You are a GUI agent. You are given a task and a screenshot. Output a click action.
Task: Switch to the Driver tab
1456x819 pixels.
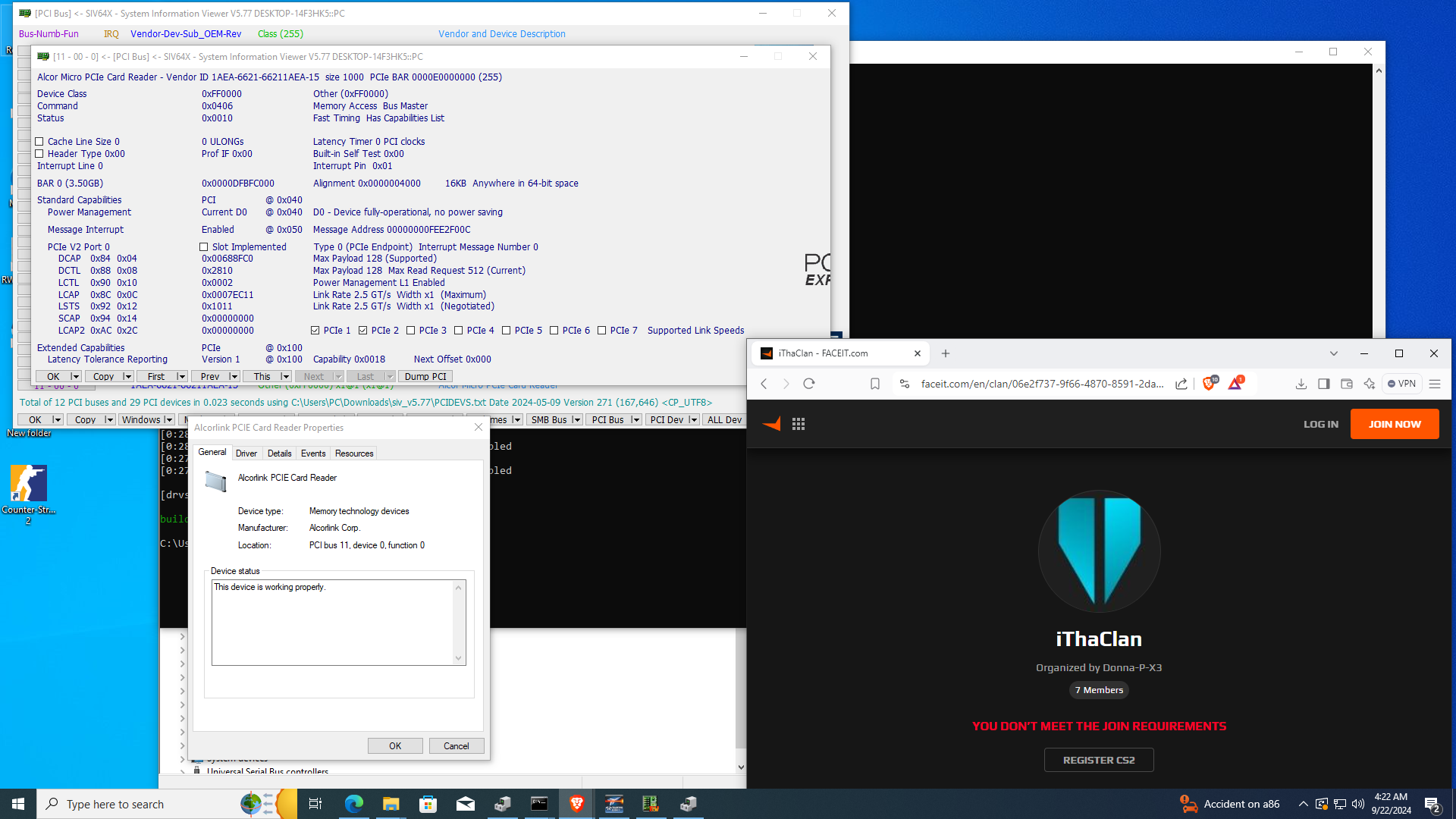coord(246,453)
